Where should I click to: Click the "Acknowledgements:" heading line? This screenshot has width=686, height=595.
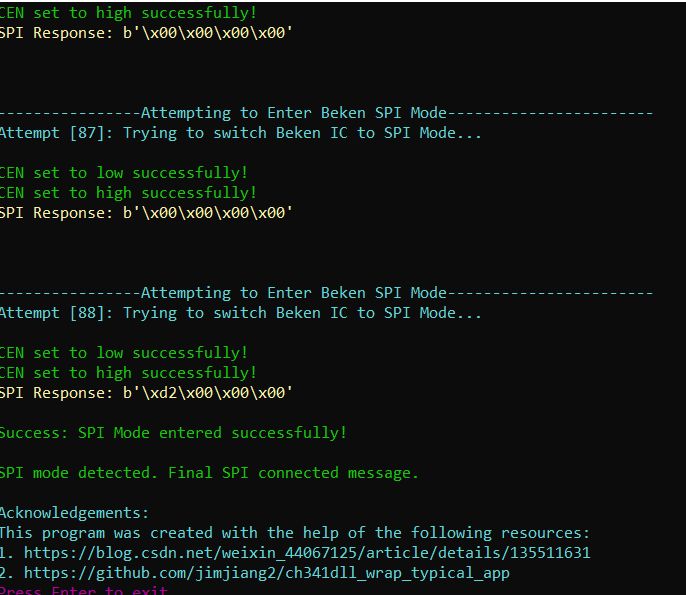pyautogui.click(x=74, y=513)
